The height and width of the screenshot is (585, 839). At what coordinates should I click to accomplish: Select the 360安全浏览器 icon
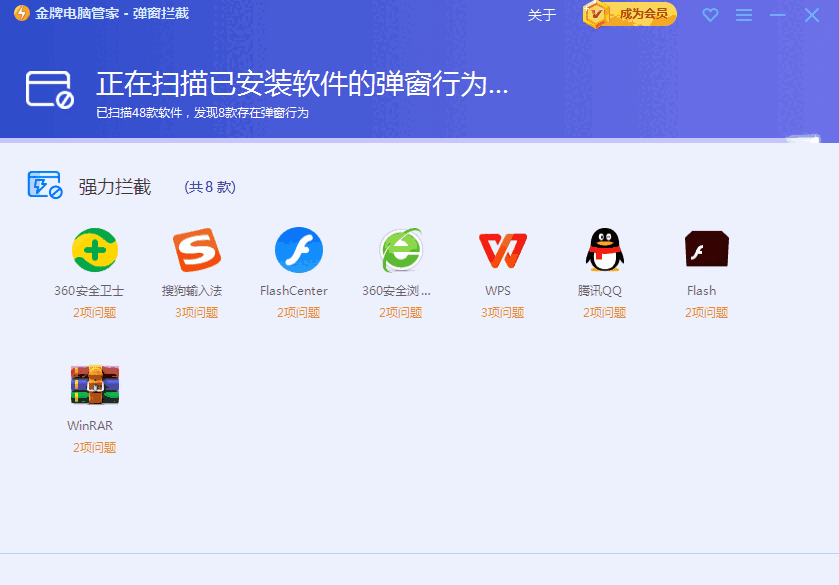(400, 250)
